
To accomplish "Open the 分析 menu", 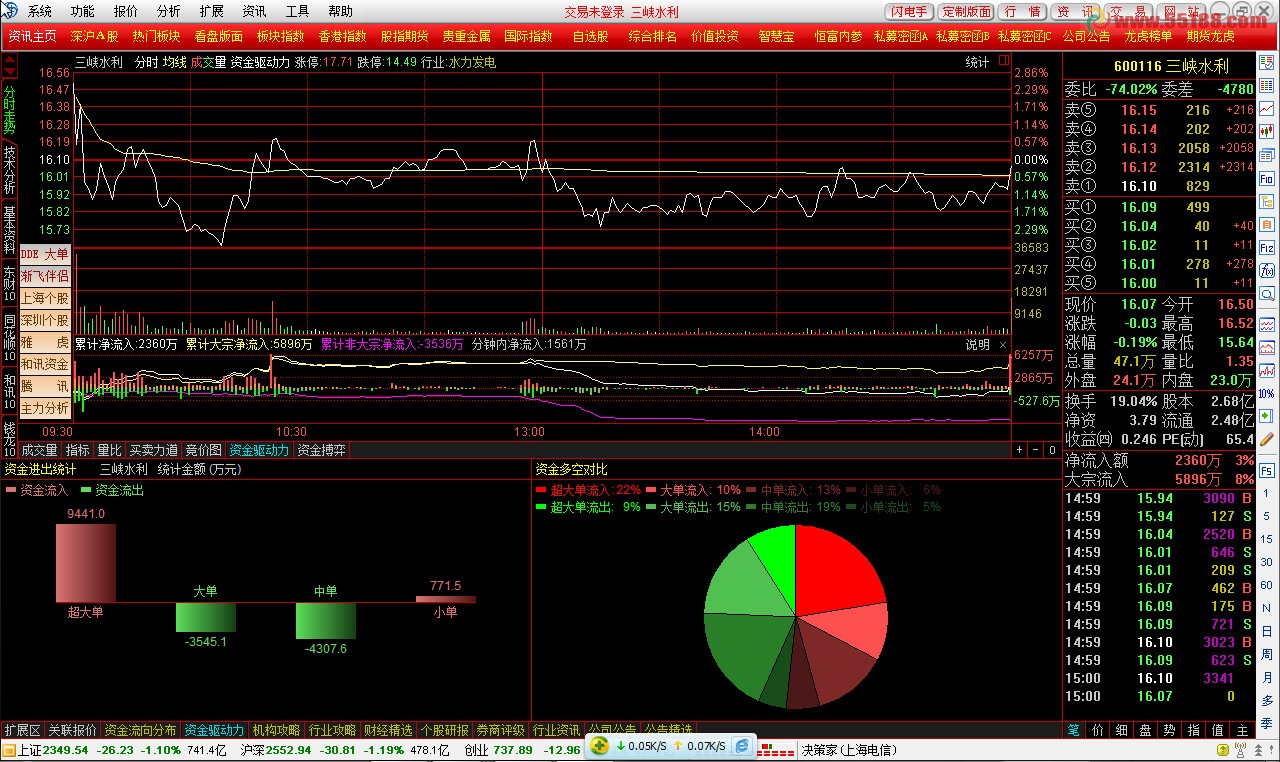I will click(169, 11).
